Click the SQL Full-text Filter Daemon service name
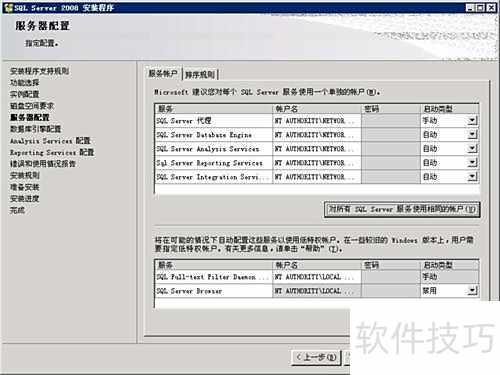The height and width of the screenshot is (375, 500). pyautogui.click(x=213, y=277)
